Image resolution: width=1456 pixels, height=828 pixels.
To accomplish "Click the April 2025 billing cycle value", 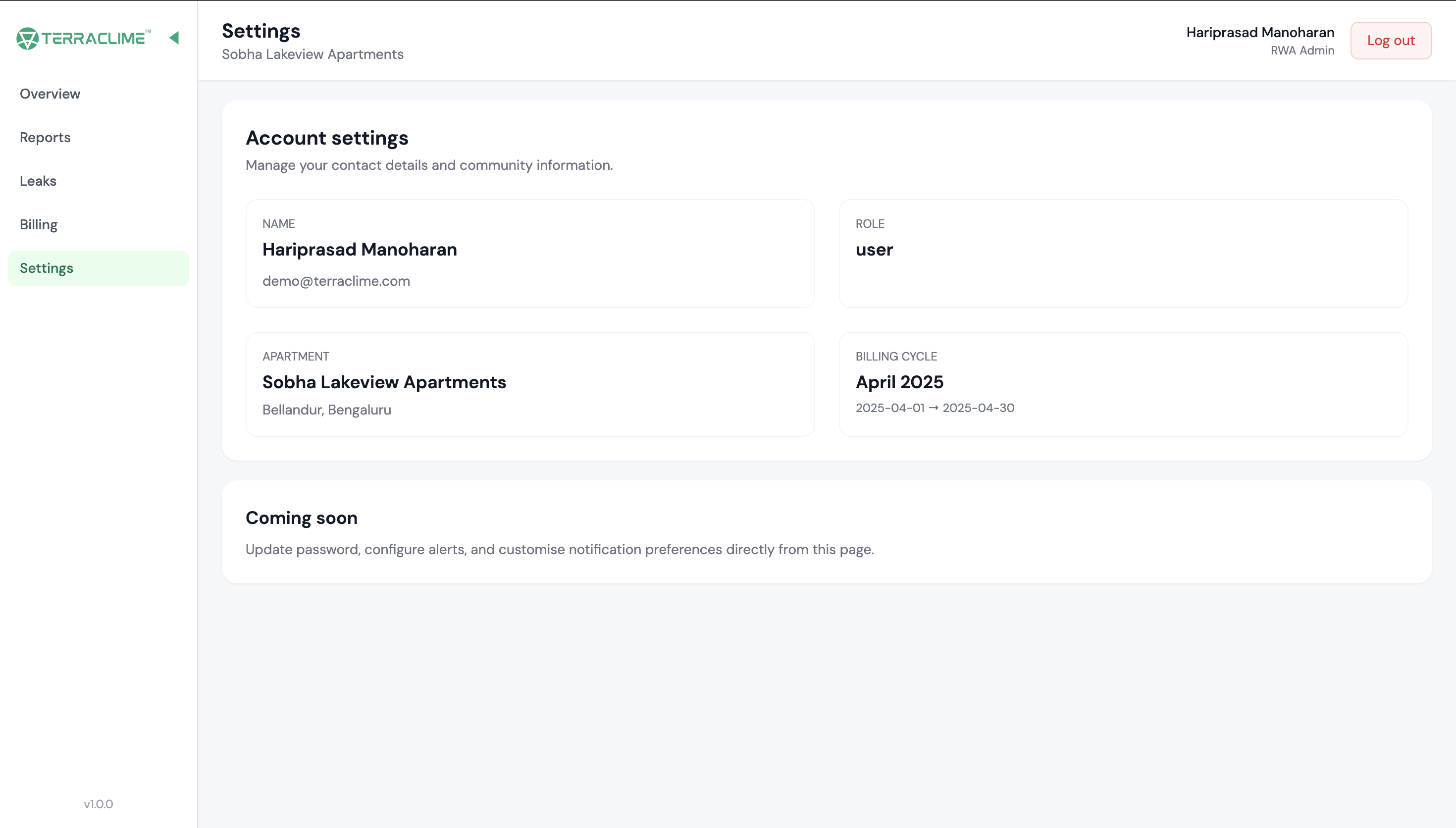I will [899, 382].
